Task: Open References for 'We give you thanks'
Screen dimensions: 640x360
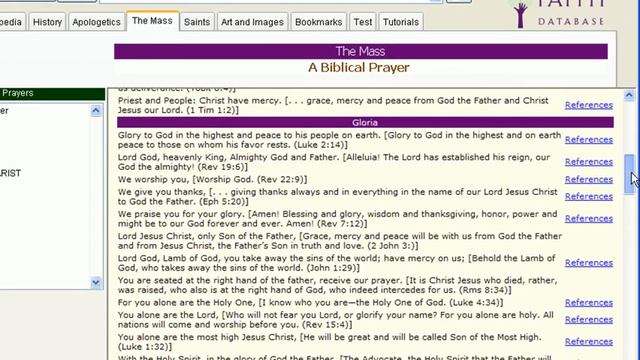Action: pyautogui.click(x=589, y=197)
